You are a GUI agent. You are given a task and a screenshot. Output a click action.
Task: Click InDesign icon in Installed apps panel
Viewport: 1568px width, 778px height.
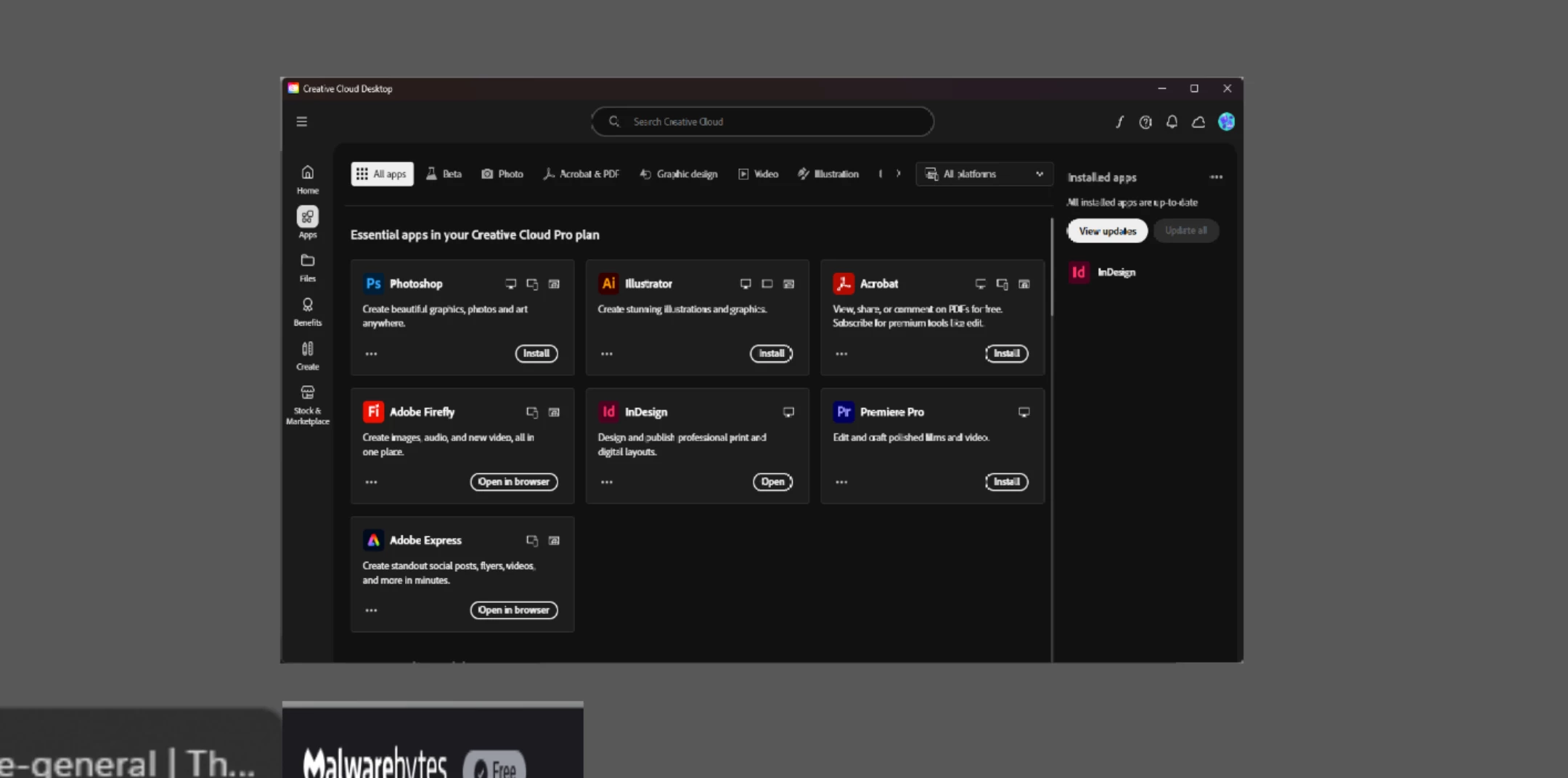[1079, 272]
